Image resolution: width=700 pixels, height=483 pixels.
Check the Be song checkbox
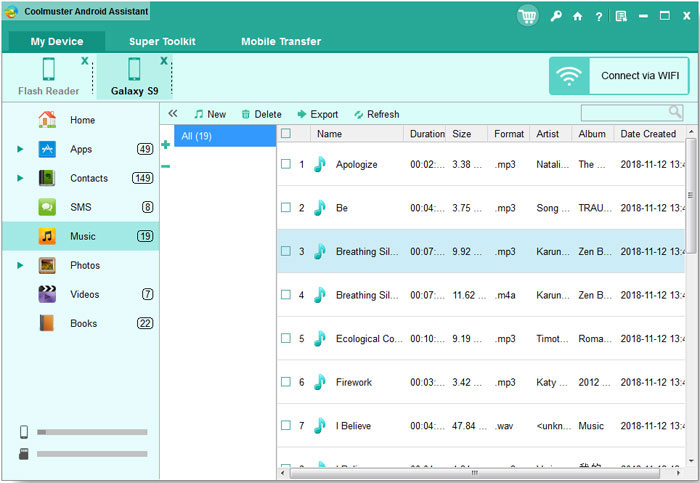pyautogui.click(x=286, y=208)
